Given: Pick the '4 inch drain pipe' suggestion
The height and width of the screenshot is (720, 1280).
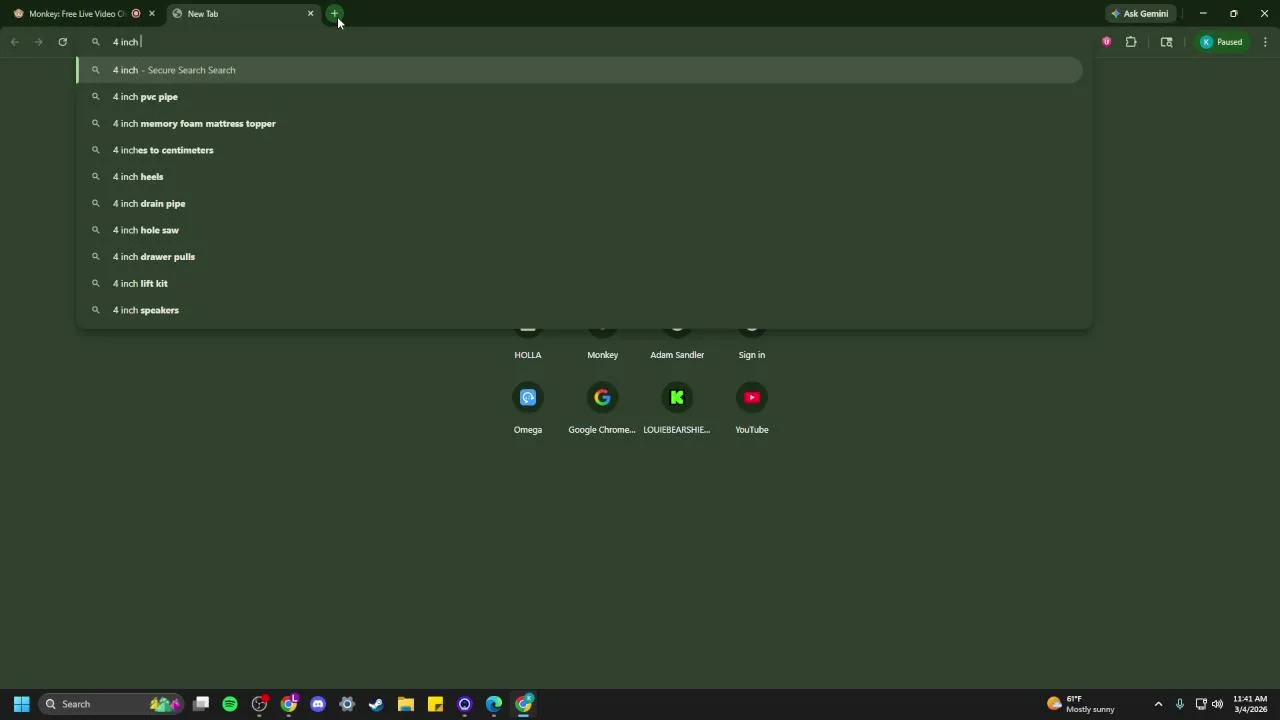Looking at the screenshot, I should tap(580, 204).
